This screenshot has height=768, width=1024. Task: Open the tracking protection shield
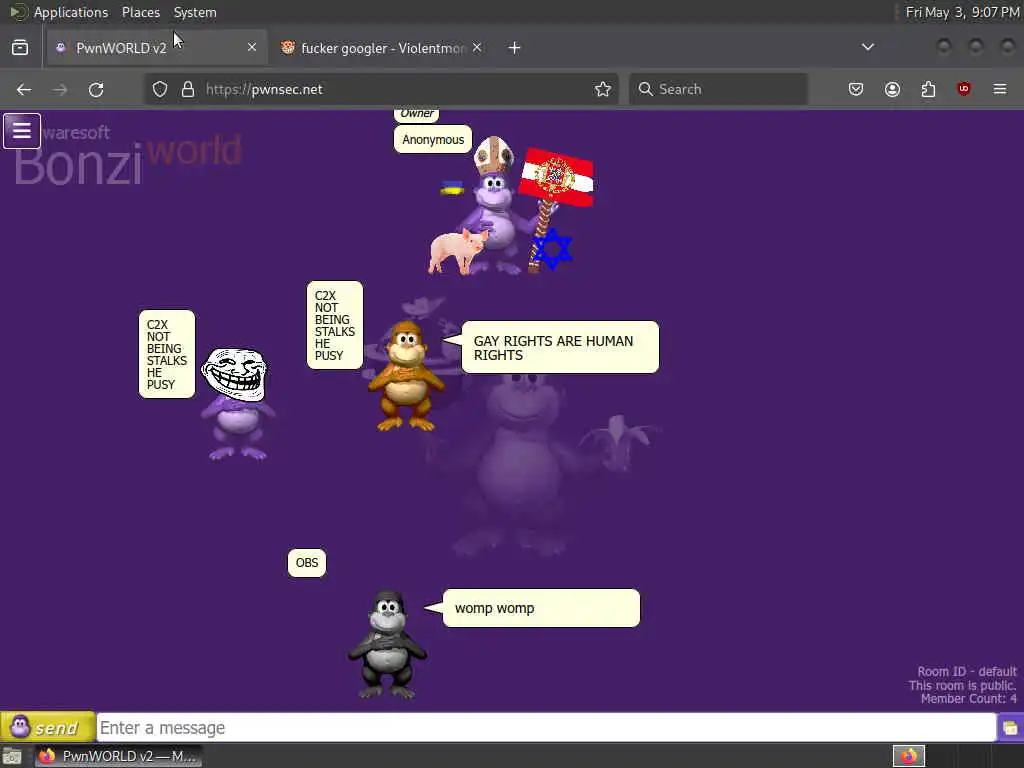click(x=160, y=89)
